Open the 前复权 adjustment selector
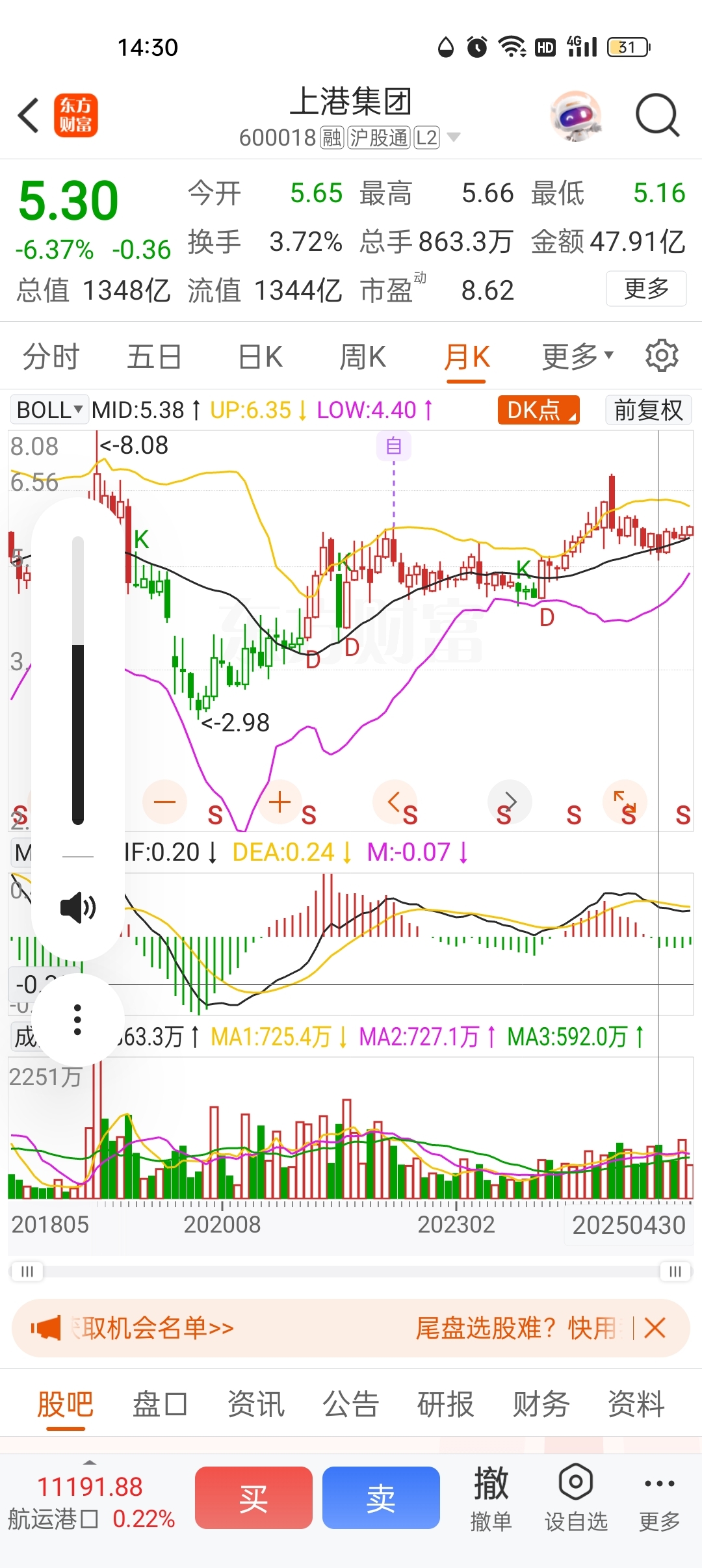Screen dimensions: 702x1568 tap(648, 410)
